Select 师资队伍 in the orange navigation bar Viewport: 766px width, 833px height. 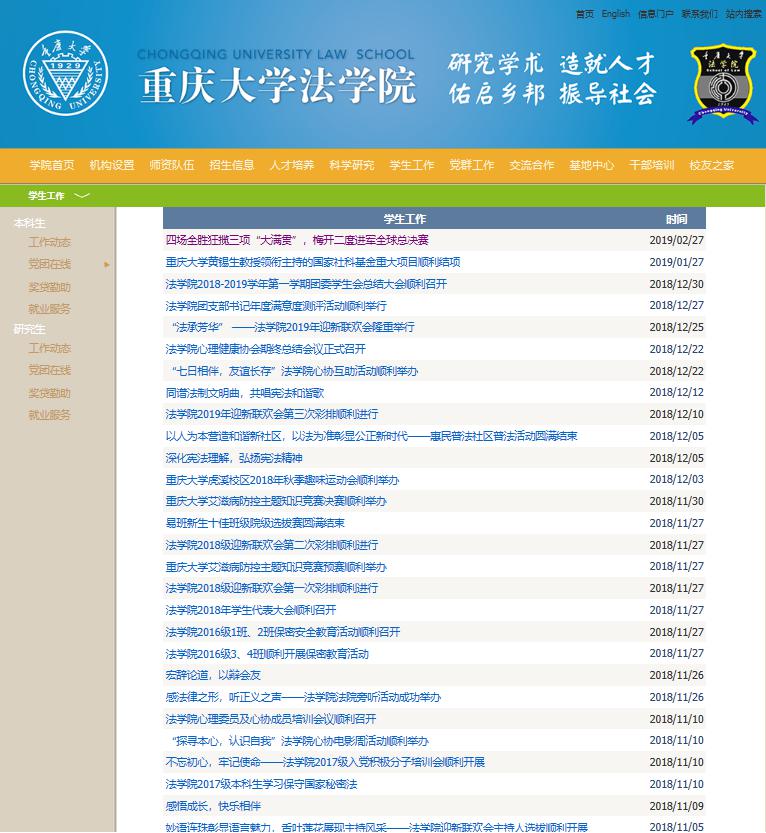tap(171, 165)
